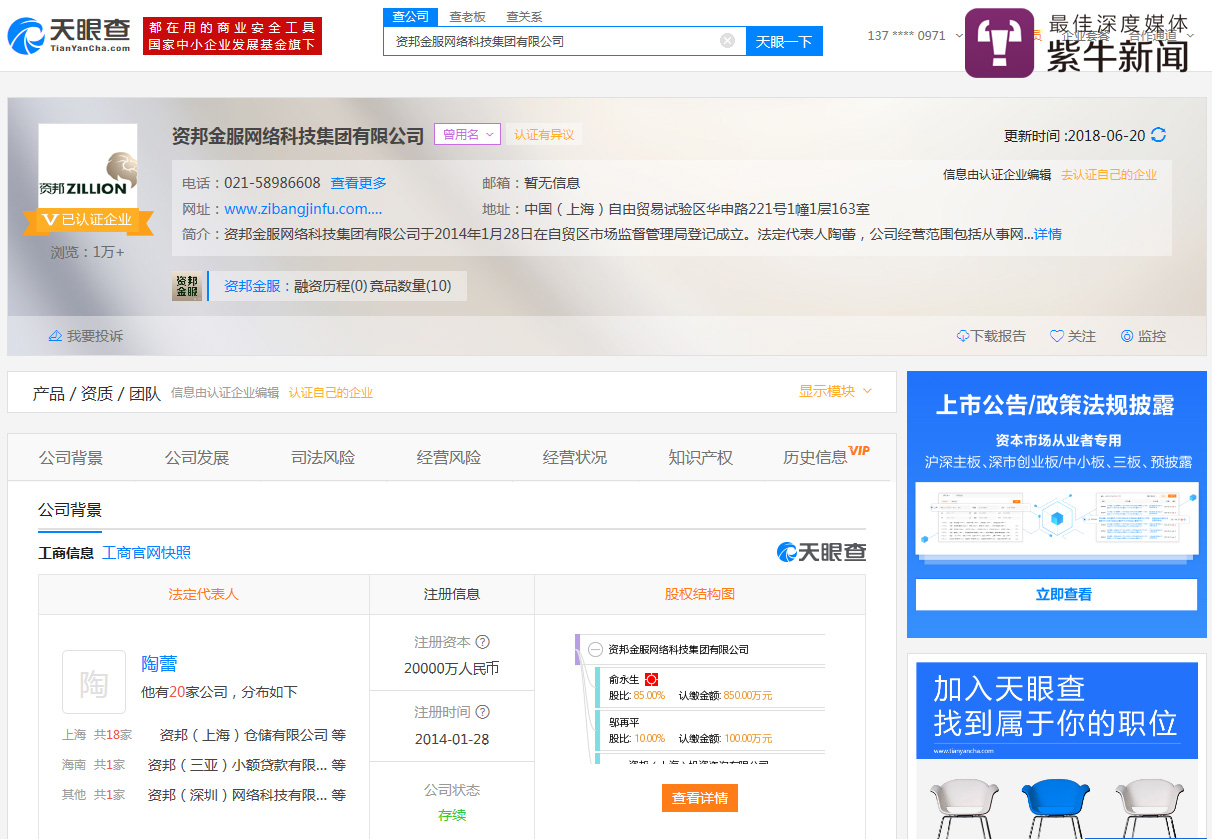The image size is (1212, 839).
Task: Expand the 显示模块 dropdown
Action: point(835,392)
